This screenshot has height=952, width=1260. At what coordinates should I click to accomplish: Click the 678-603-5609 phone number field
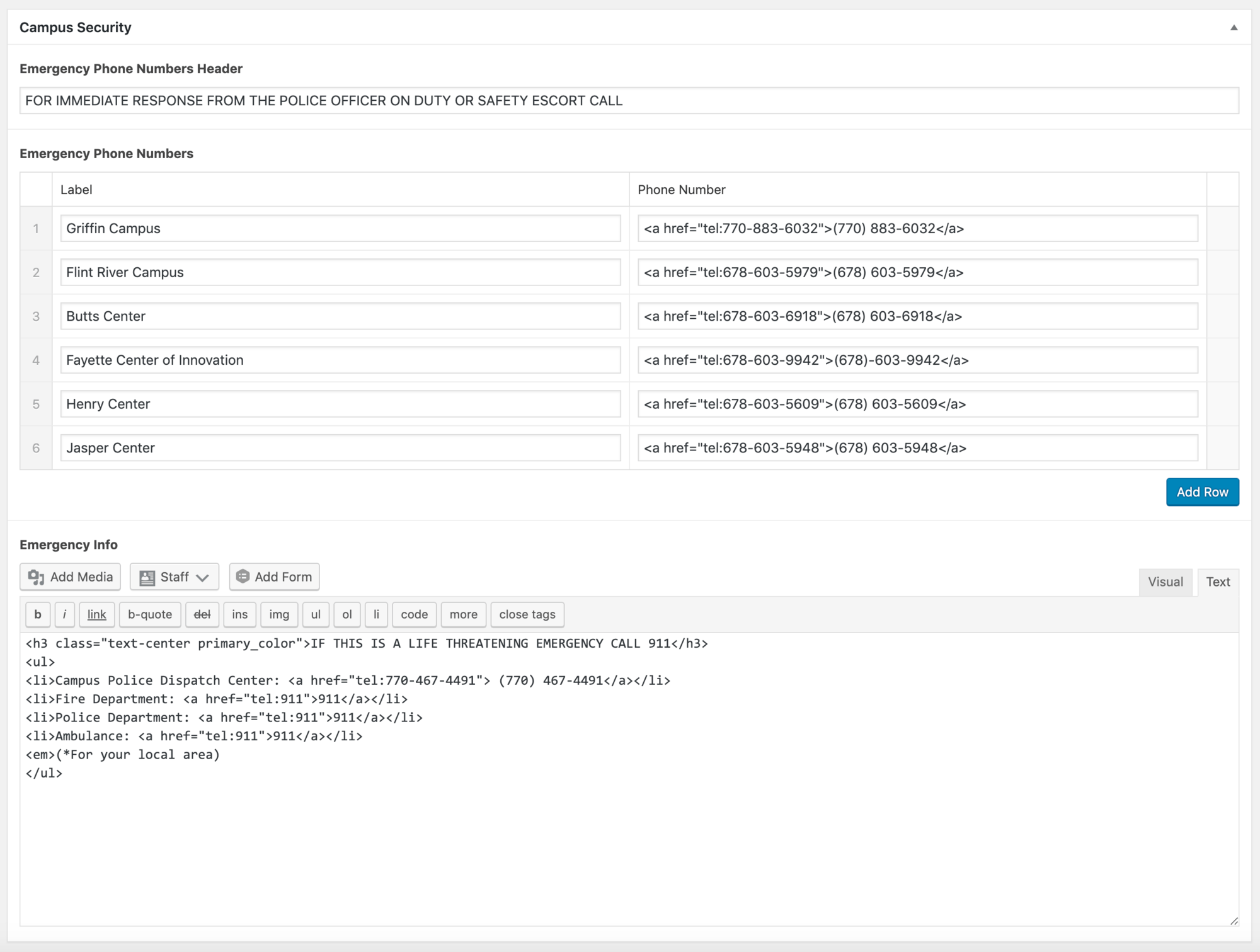click(x=918, y=404)
